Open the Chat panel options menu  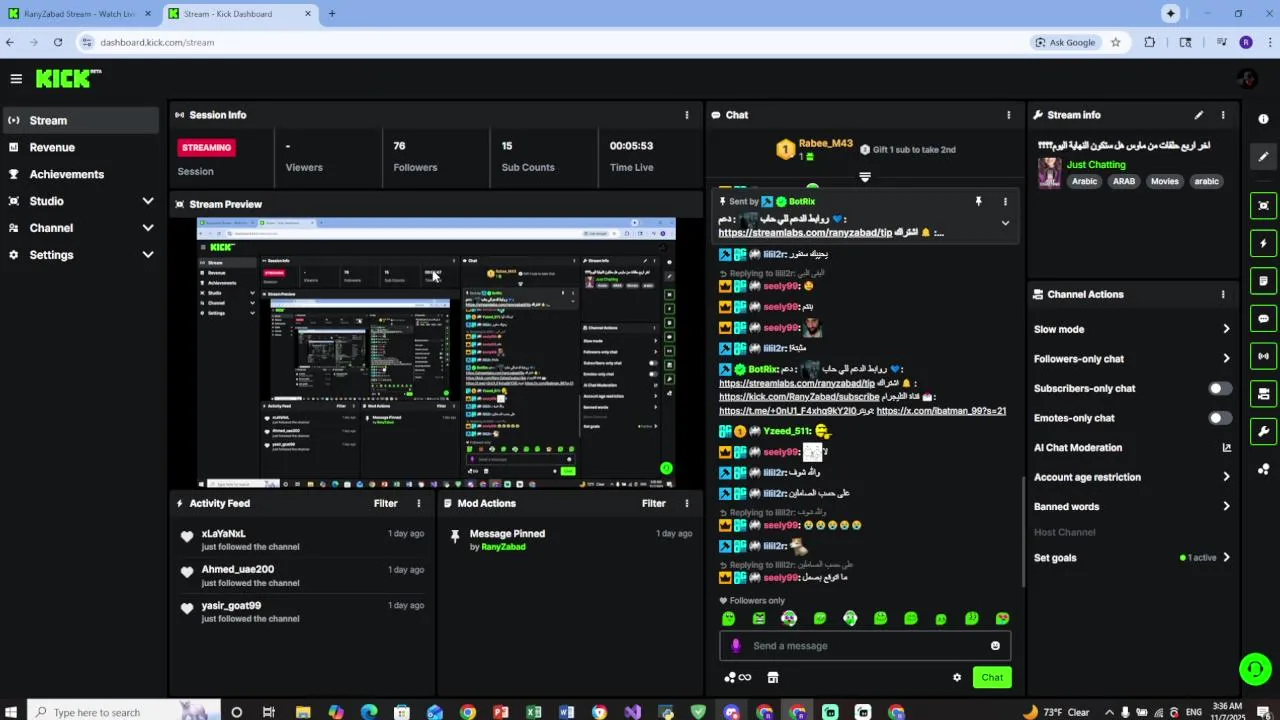[x=1008, y=115]
